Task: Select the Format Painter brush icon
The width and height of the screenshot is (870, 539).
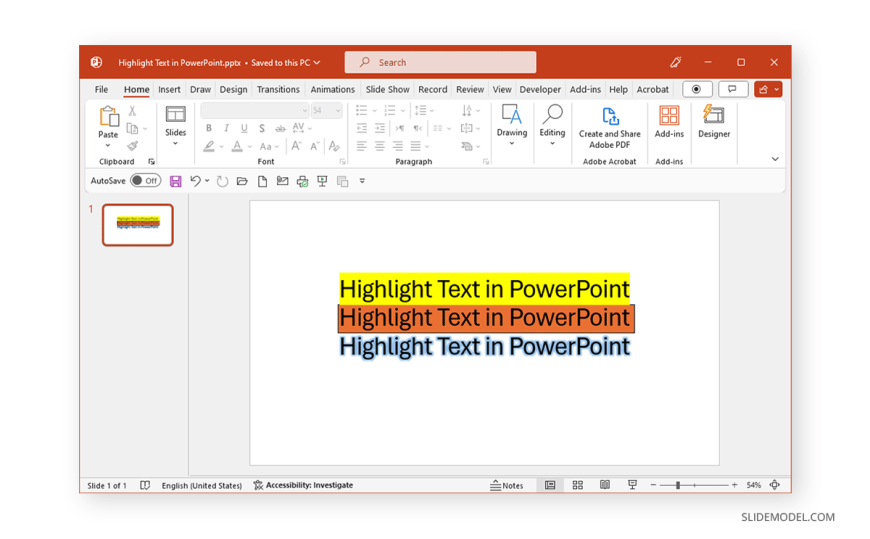Action: click(x=132, y=145)
